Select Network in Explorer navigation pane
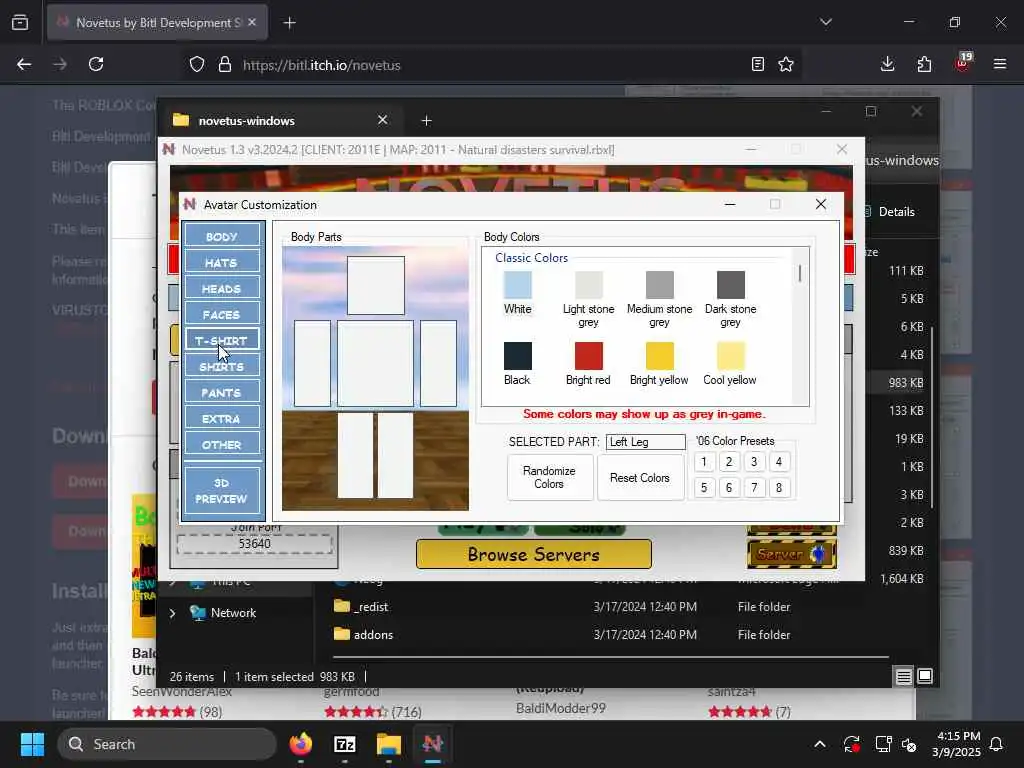The width and height of the screenshot is (1024, 768). (233, 613)
